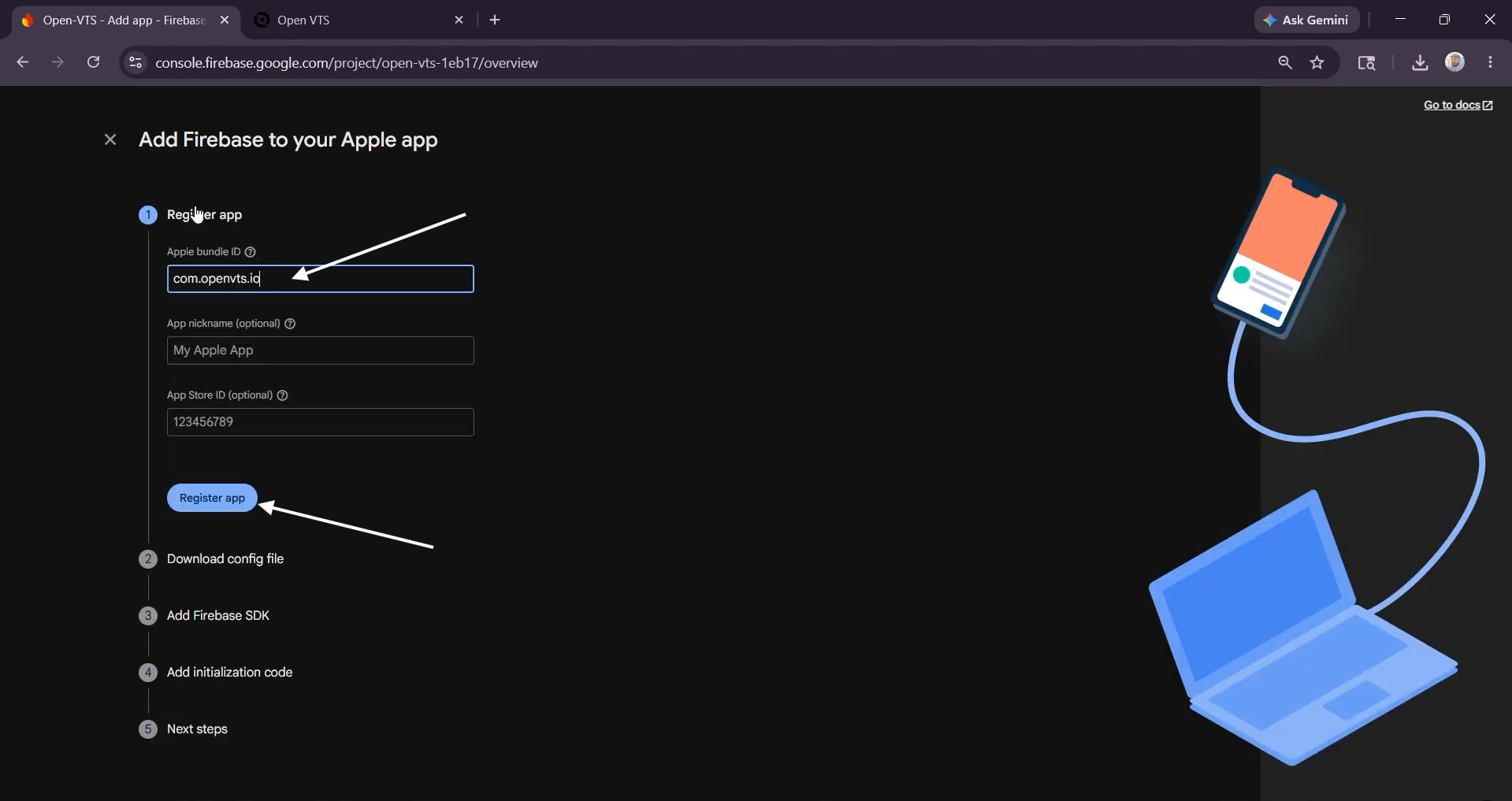Open Chrome three-dot menu
This screenshot has width=1512, height=801.
pyautogui.click(x=1491, y=62)
